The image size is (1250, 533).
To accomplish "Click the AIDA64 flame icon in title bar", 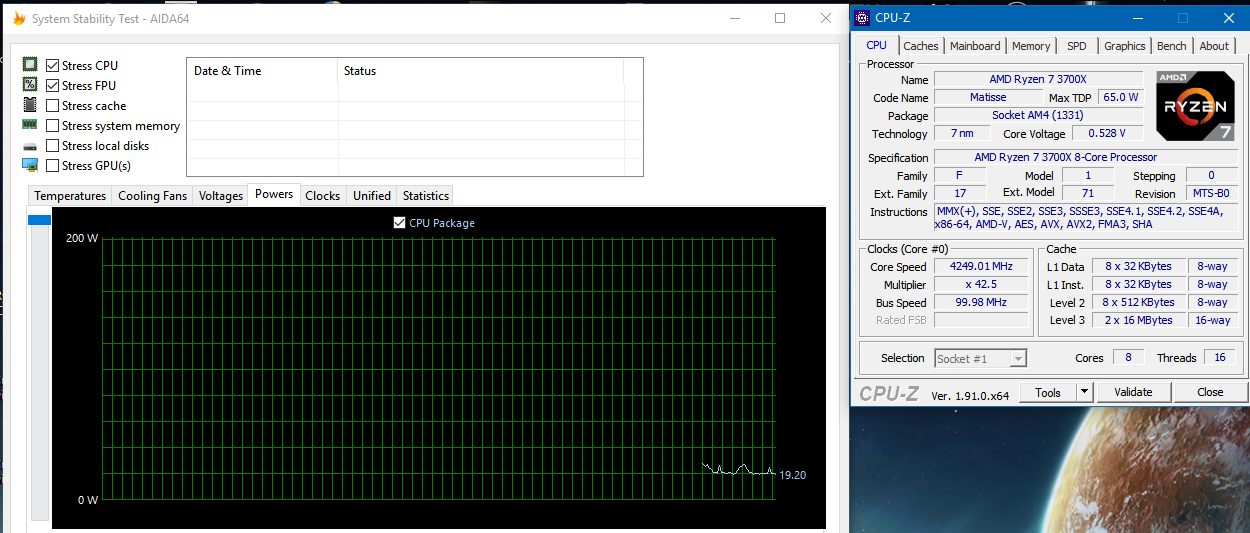I will (19, 18).
